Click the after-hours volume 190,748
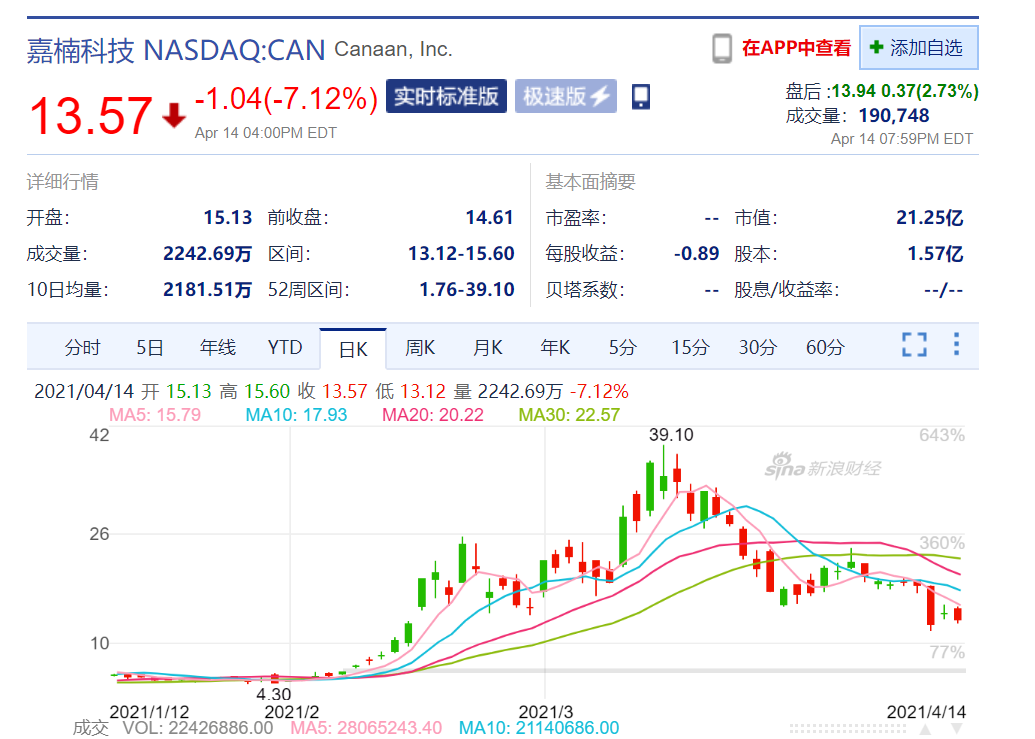The width and height of the screenshot is (1035, 739). click(x=894, y=115)
